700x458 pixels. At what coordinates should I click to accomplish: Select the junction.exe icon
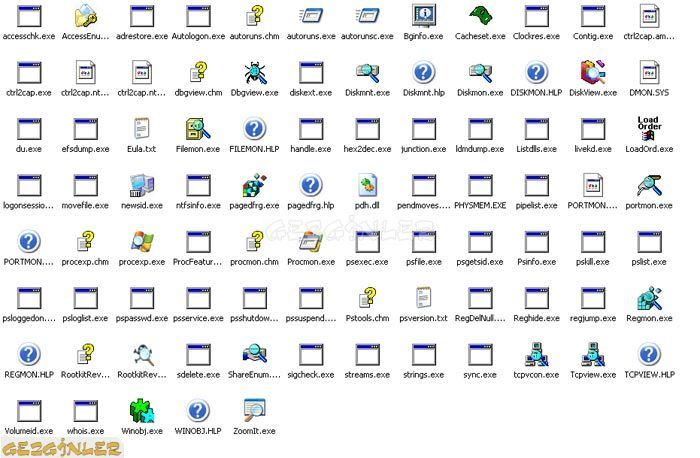coord(424,129)
